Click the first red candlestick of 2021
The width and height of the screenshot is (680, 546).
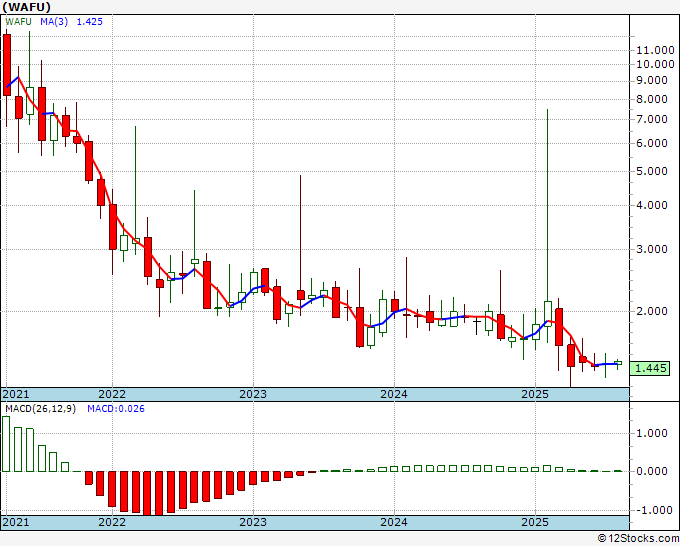[7, 65]
